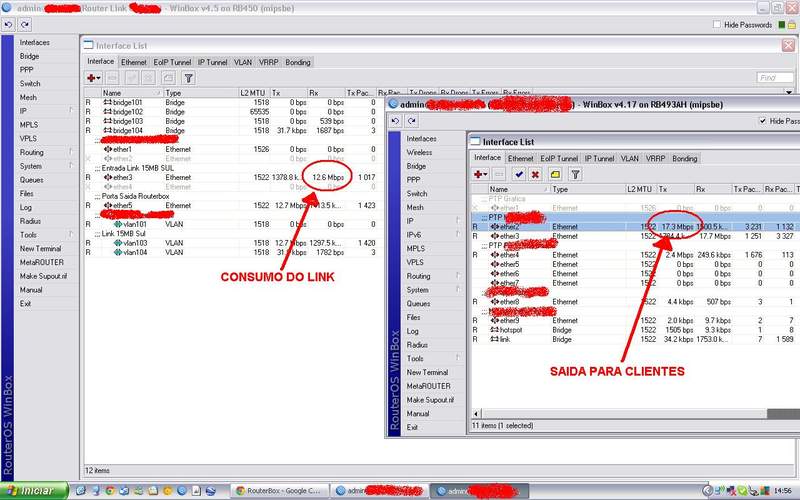Open Queues in the back window sidebar

click(x=32, y=180)
